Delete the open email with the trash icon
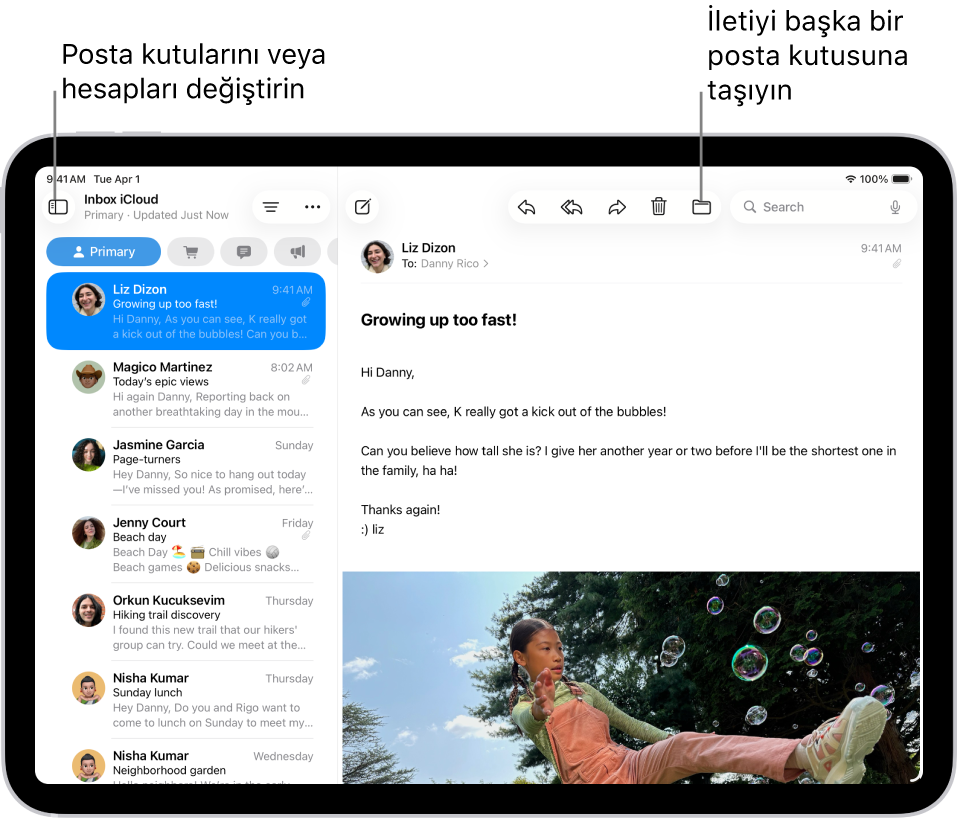The width and height of the screenshot is (960, 819). tap(659, 207)
